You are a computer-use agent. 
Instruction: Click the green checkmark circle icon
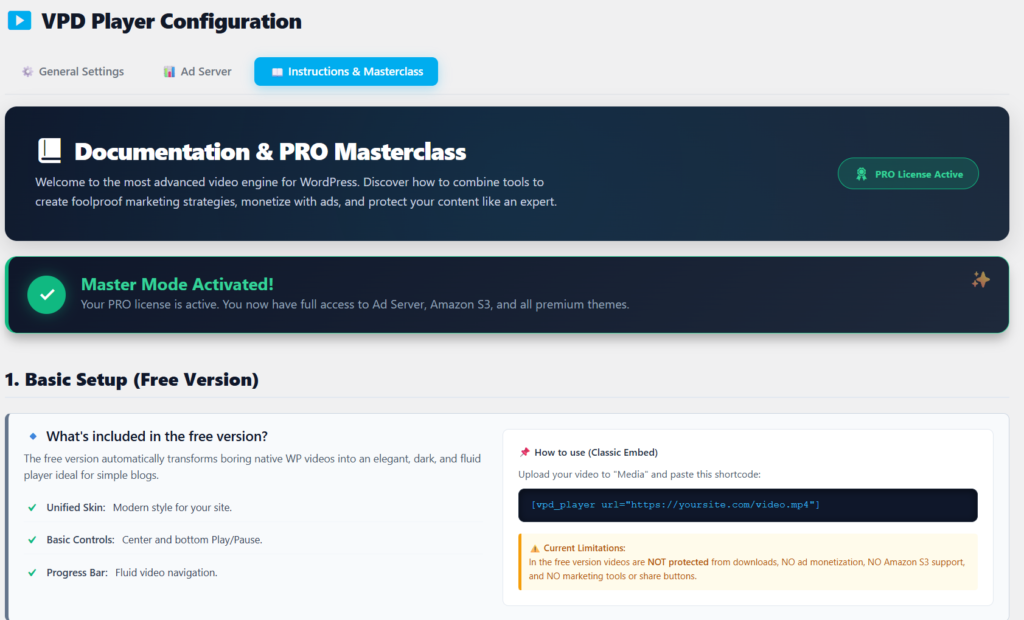coord(46,294)
